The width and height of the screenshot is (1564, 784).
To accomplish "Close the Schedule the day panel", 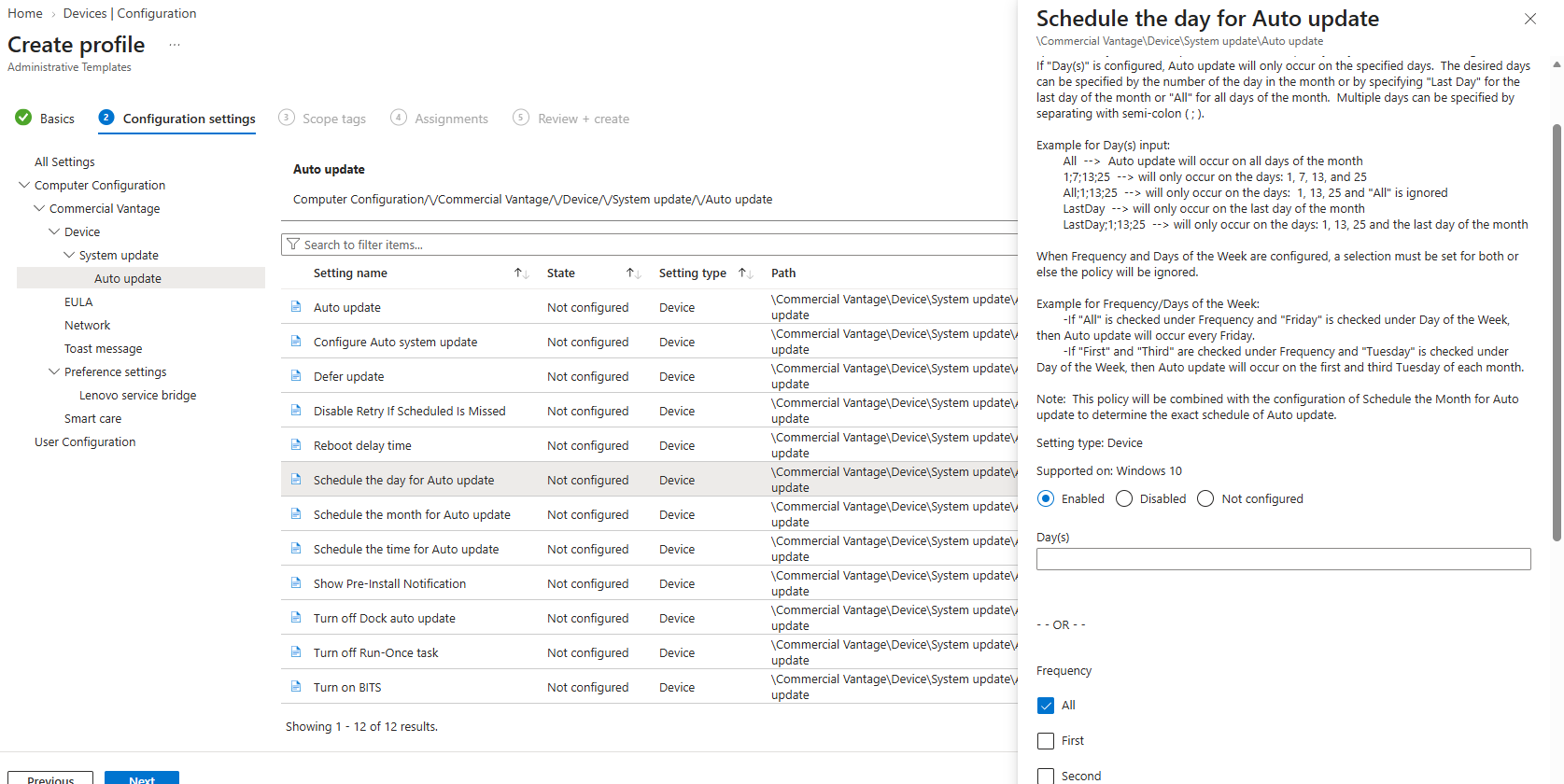I will click(x=1530, y=19).
